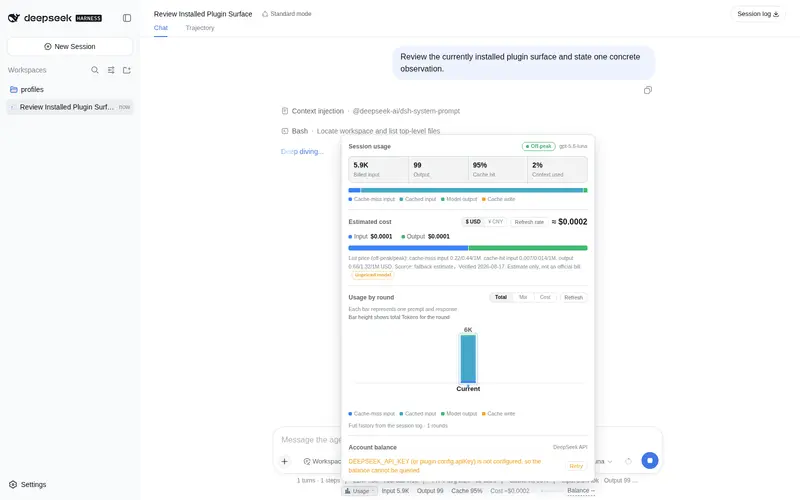The width and height of the screenshot is (800, 500).
Task: Click the plus attach button in composer
Action: [x=285, y=461]
